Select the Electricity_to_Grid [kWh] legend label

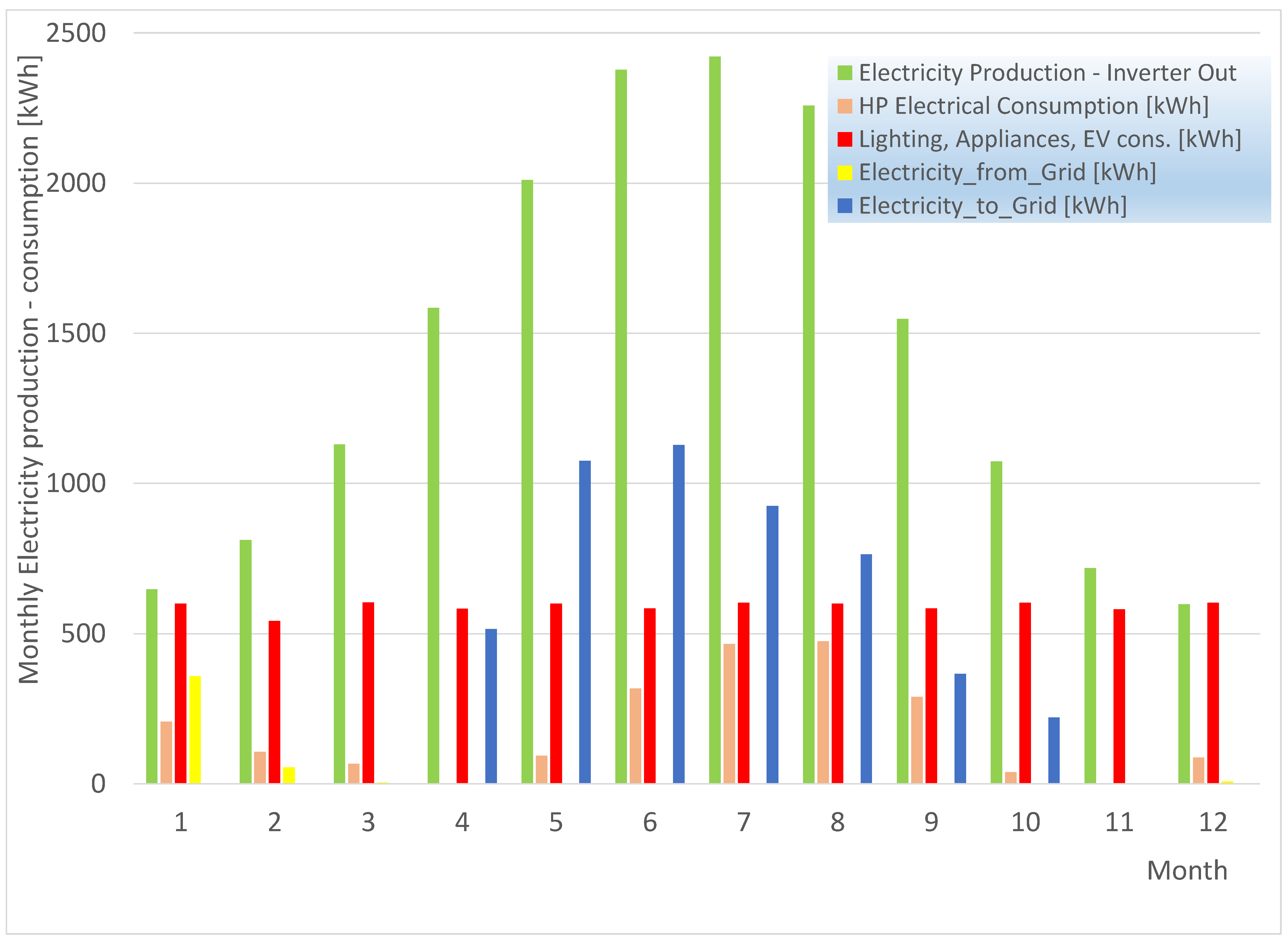click(x=992, y=206)
